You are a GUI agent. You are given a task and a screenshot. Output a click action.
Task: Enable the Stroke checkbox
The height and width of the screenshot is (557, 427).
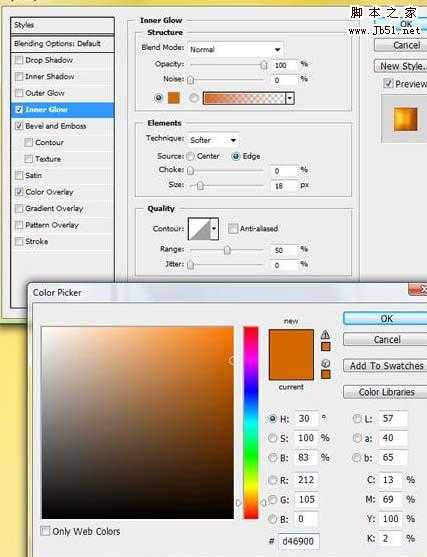tap(19, 242)
